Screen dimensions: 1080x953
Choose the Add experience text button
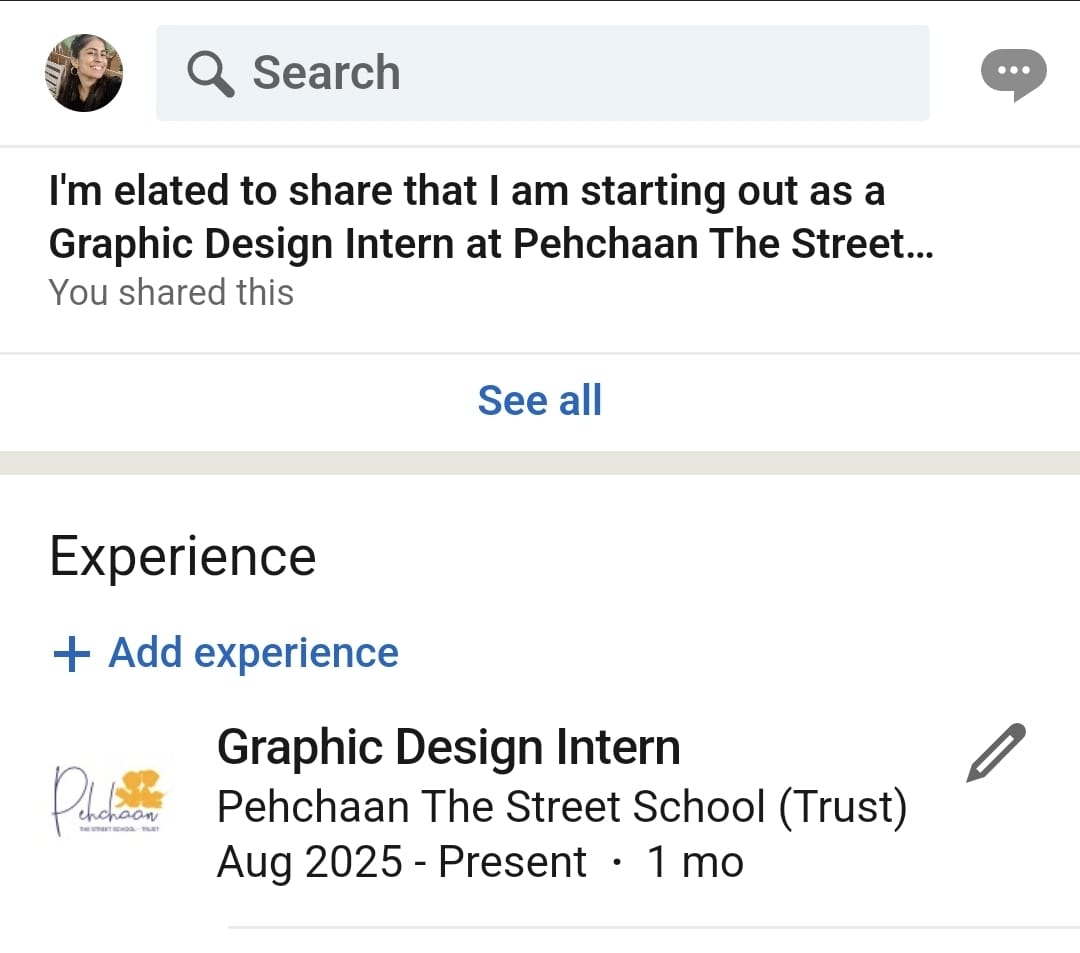click(x=253, y=653)
